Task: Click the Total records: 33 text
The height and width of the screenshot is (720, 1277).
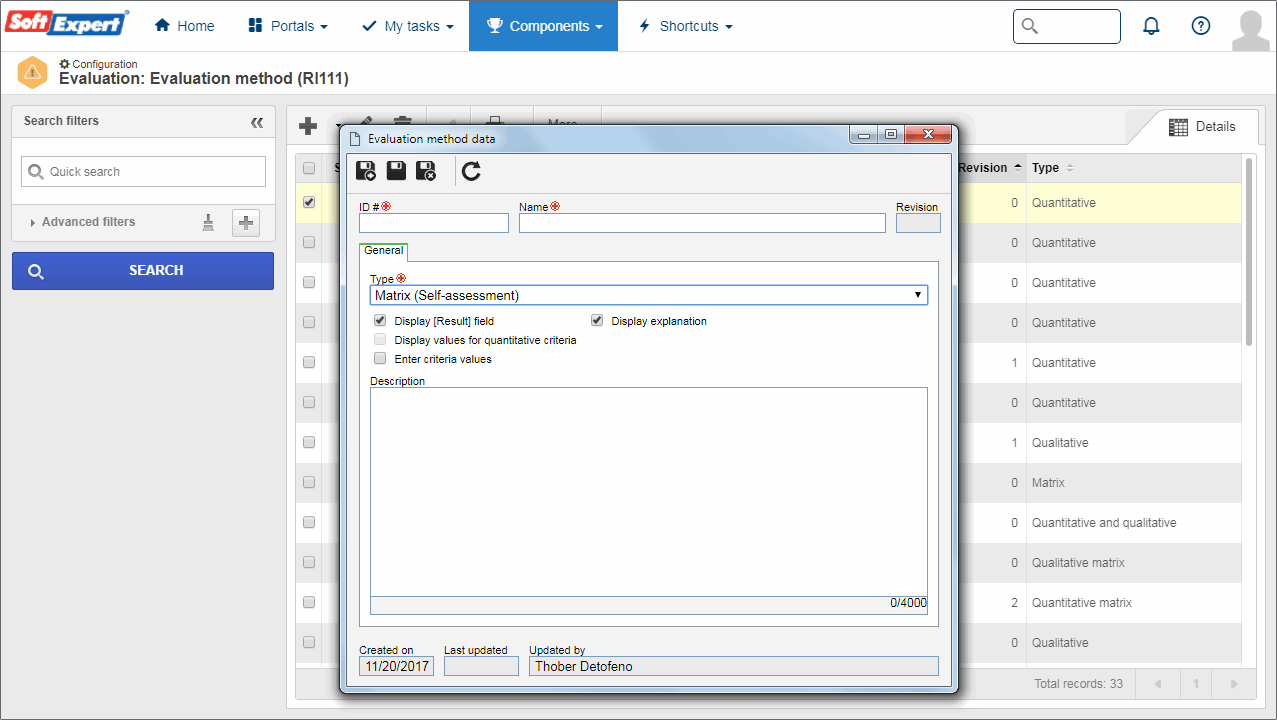Action: click(x=1078, y=684)
